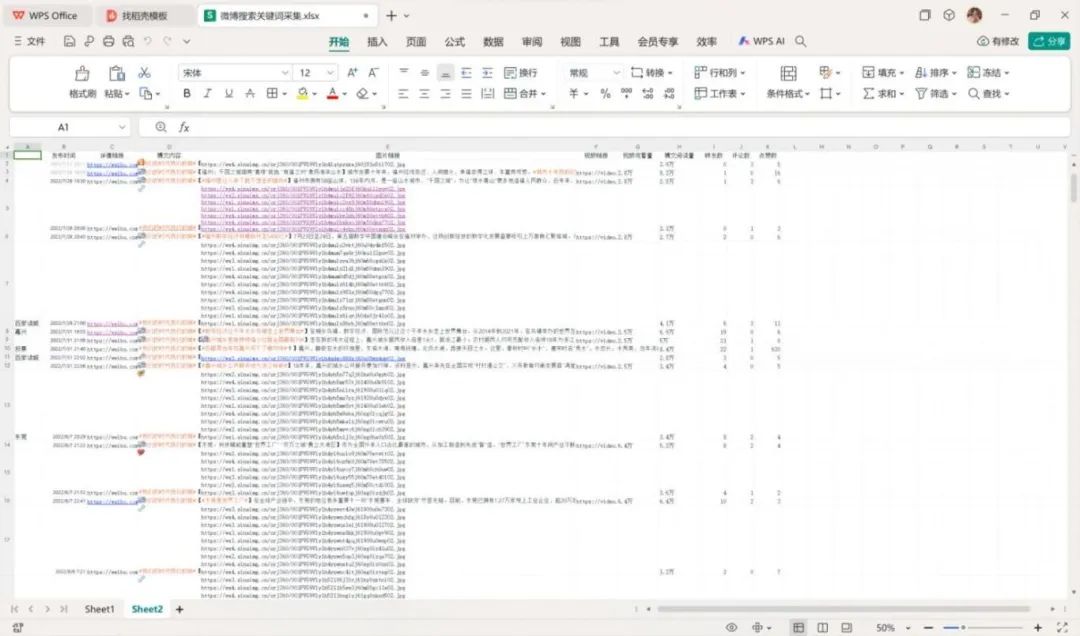
Task: Click the percent style icon
Action: [605, 93]
